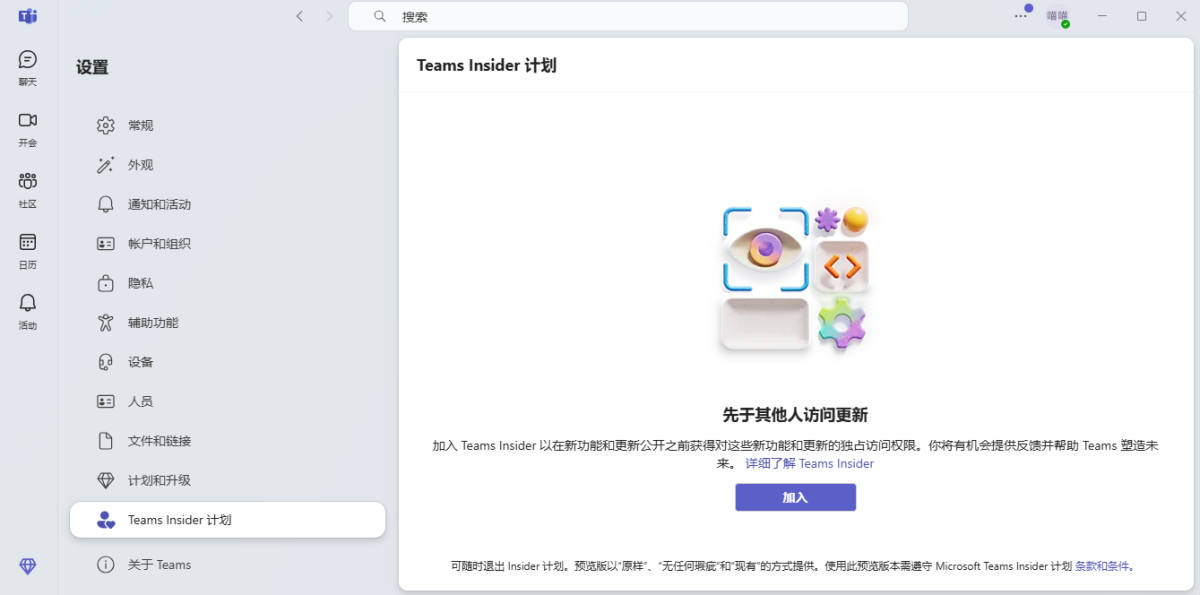The image size is (1200, 595).
Task: Click the Teams logo at top left
Action: (27, 16)
